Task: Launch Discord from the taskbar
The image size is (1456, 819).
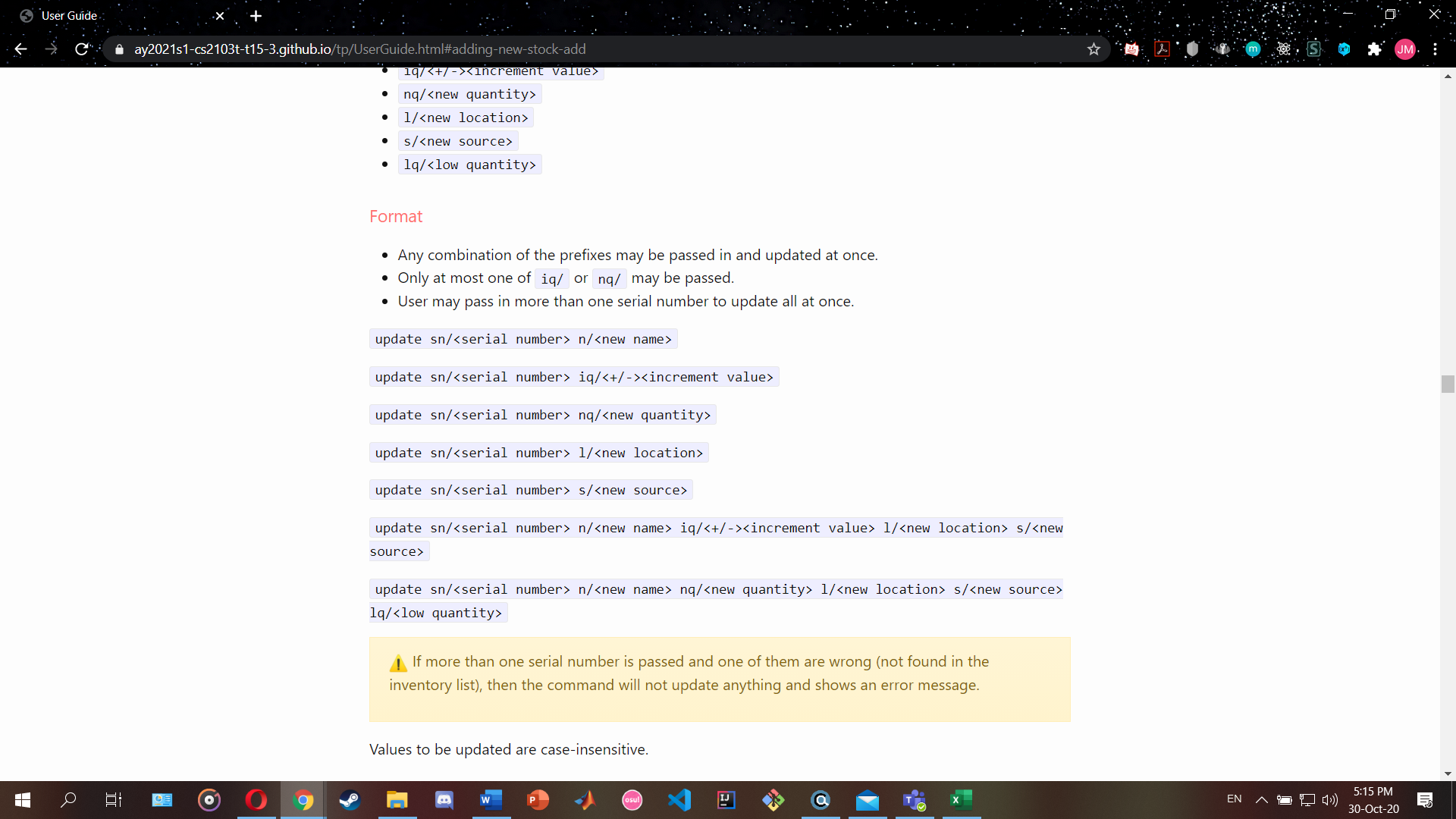Action: point(444,800)
